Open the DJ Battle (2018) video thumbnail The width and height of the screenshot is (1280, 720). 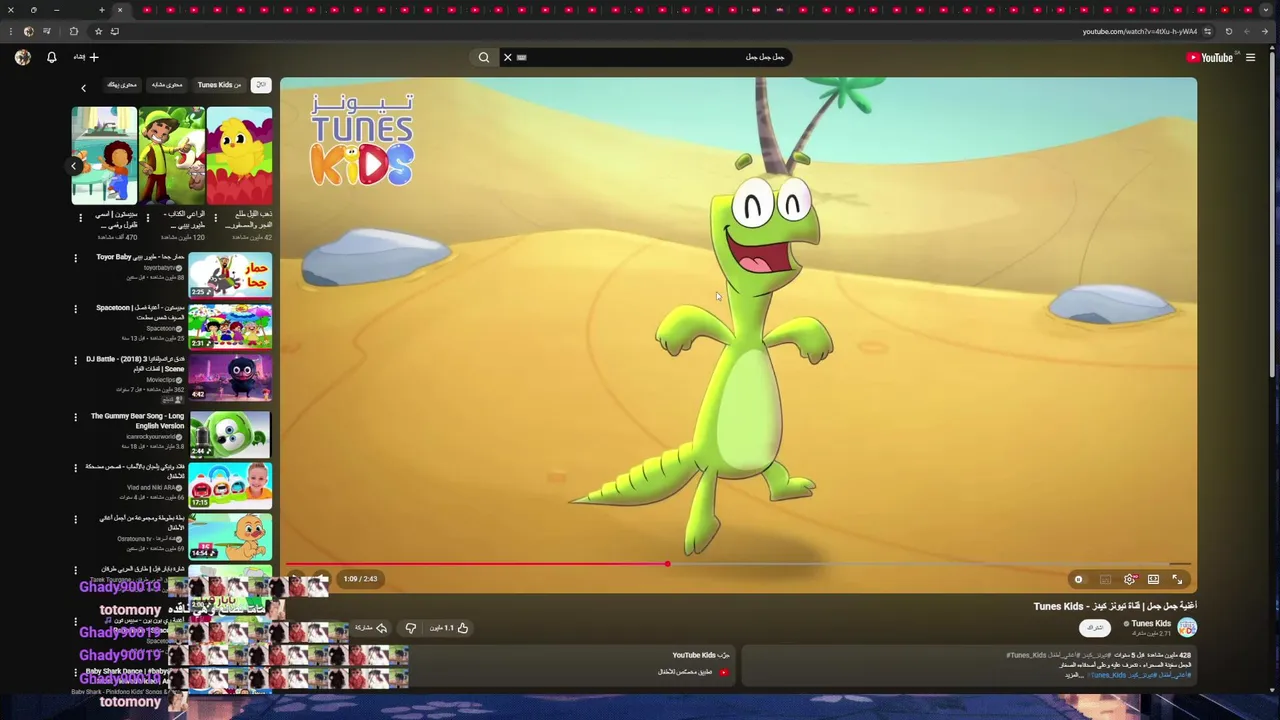[x=230, y=377]
